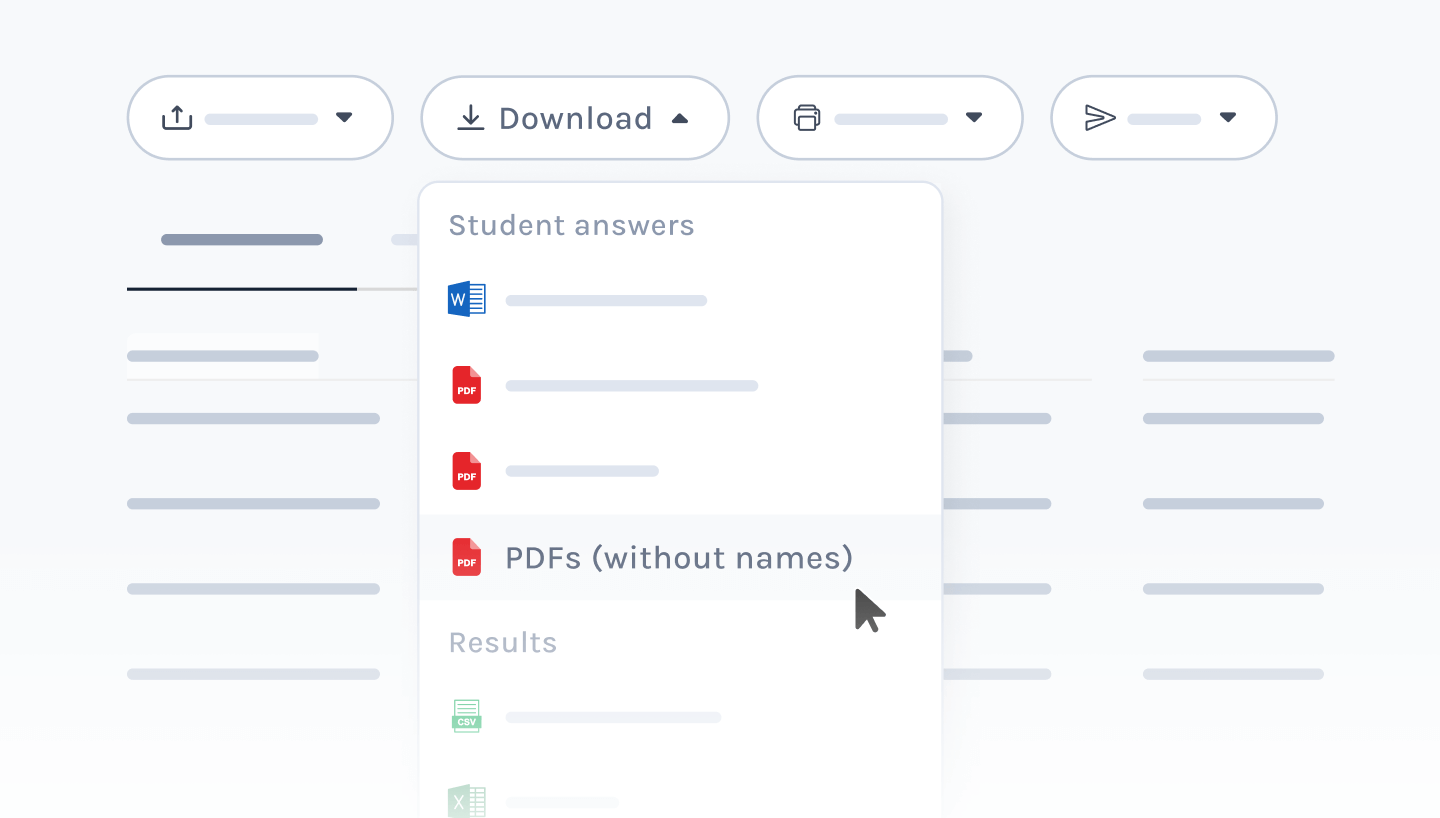The image size is (1440, 818).
Task: Click the PDF icon directly below the Word icon
Action: [467, 385]
